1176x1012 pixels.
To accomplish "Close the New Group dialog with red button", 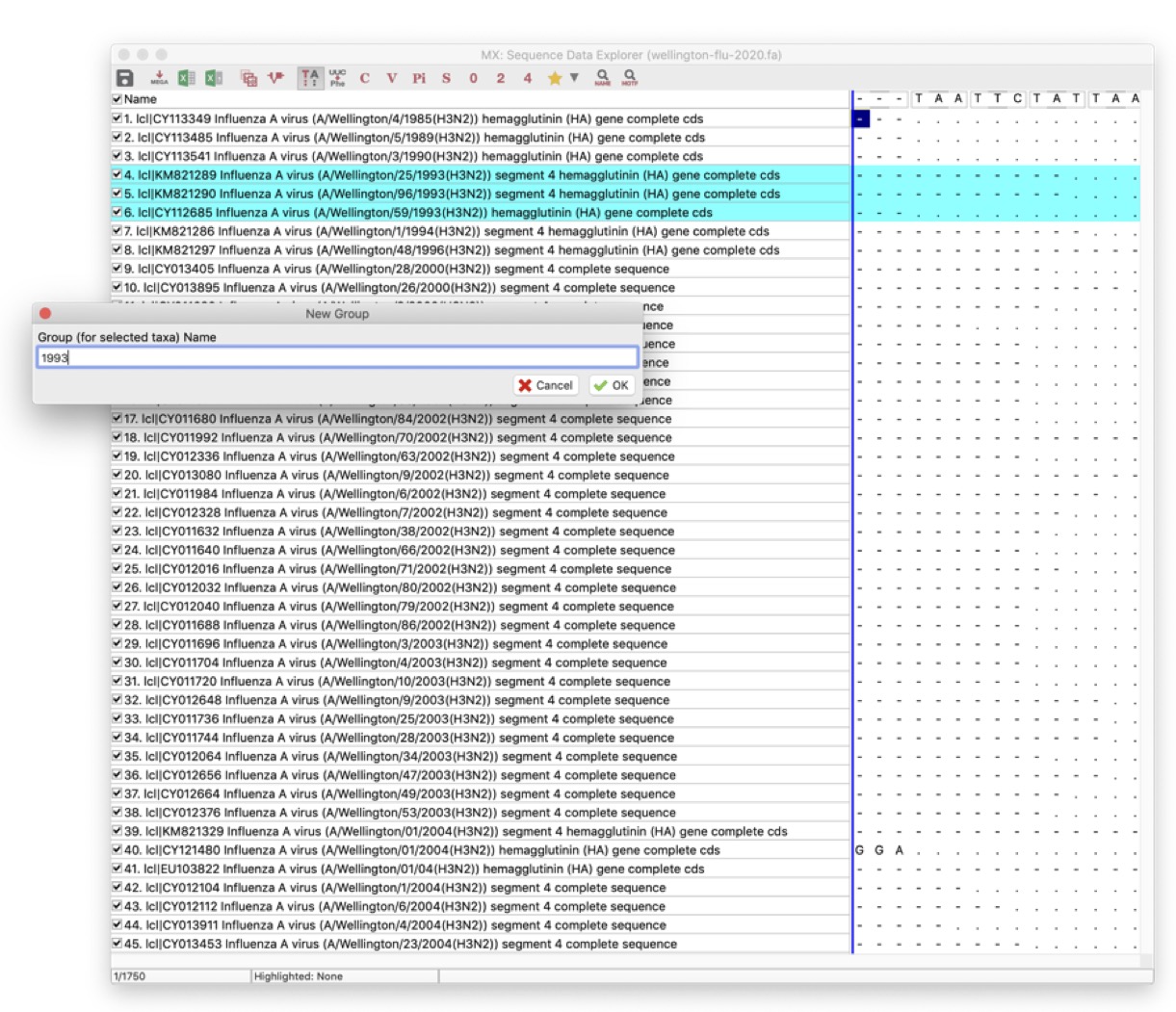I will click(45, 313).
